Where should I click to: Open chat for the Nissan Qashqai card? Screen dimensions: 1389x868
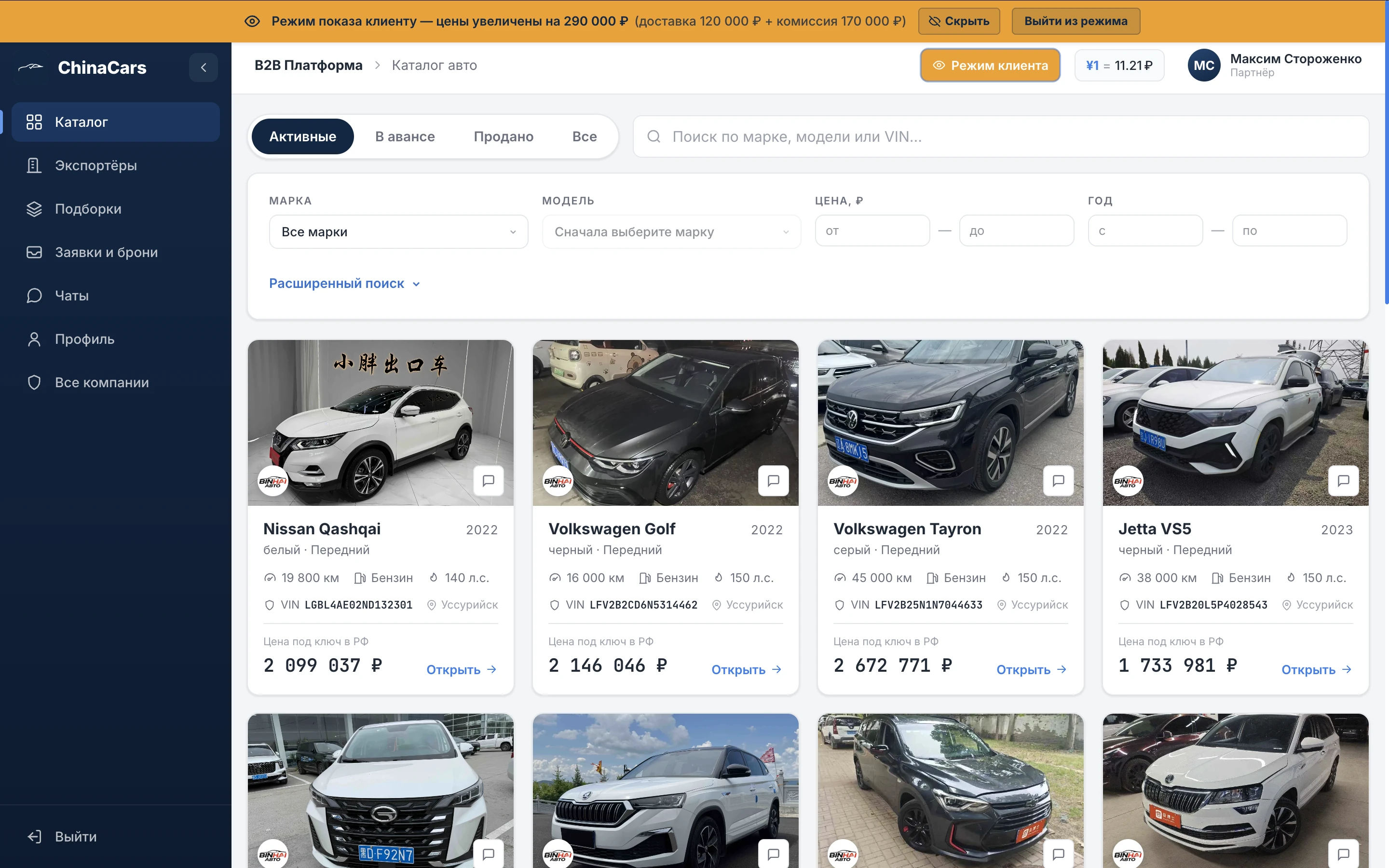pyautogui.click(x=488, y=480)
